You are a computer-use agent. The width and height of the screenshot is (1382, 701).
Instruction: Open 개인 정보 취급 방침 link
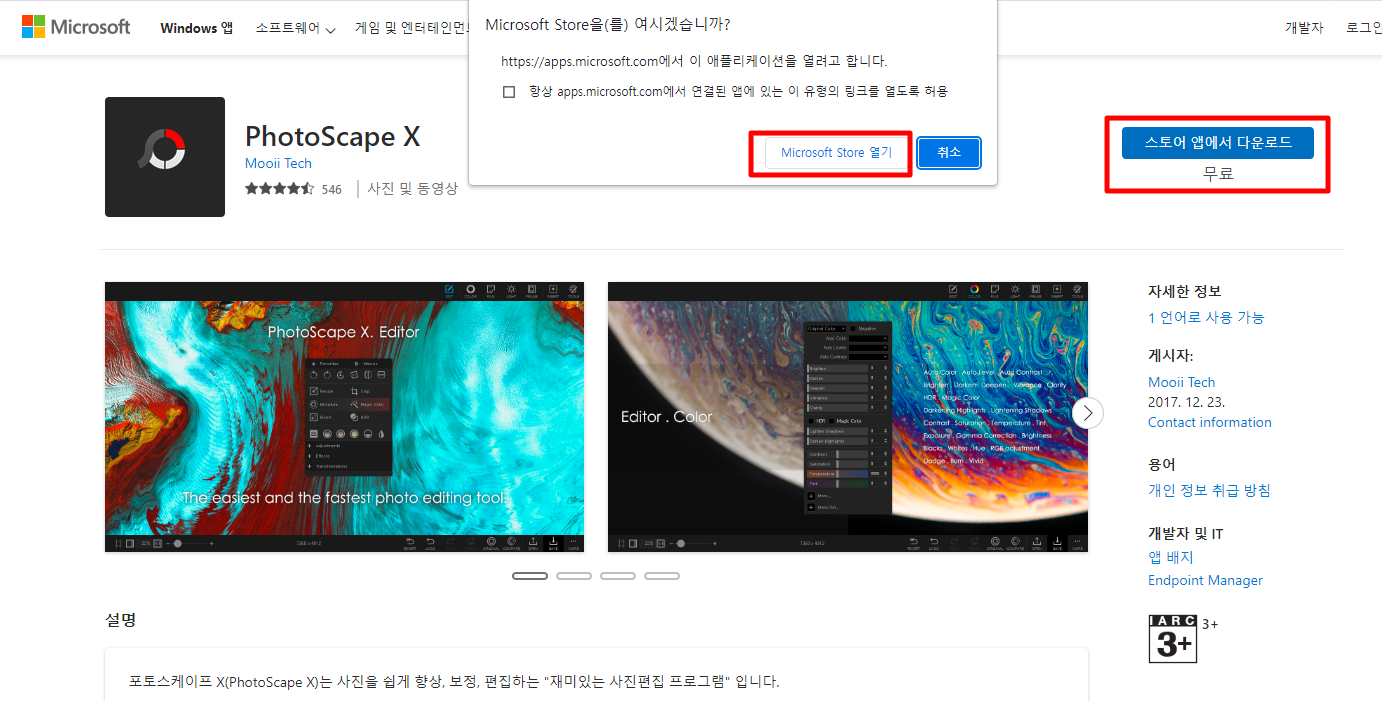pos(1209,490)
